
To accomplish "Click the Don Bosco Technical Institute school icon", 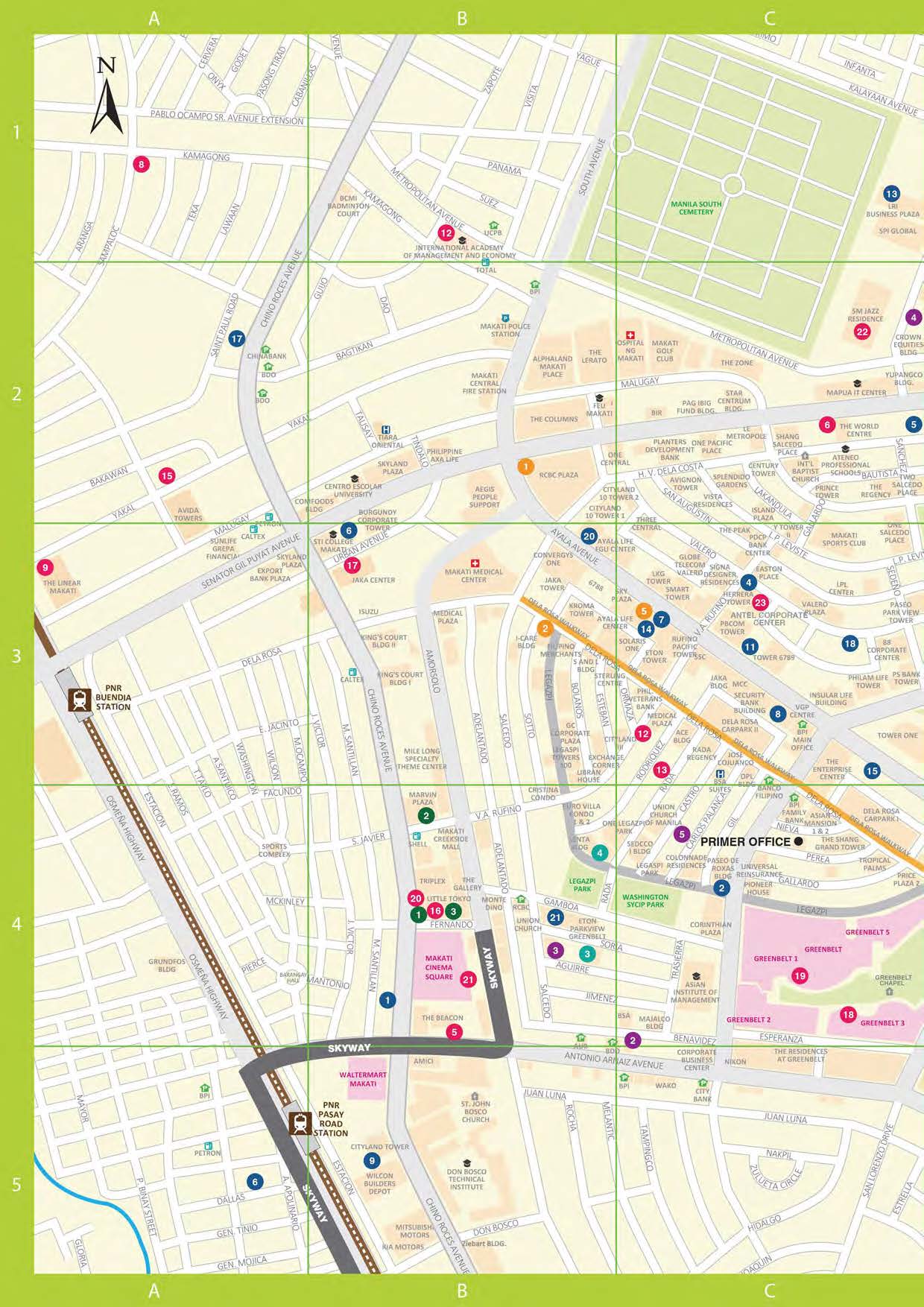I will (466, 1162).
